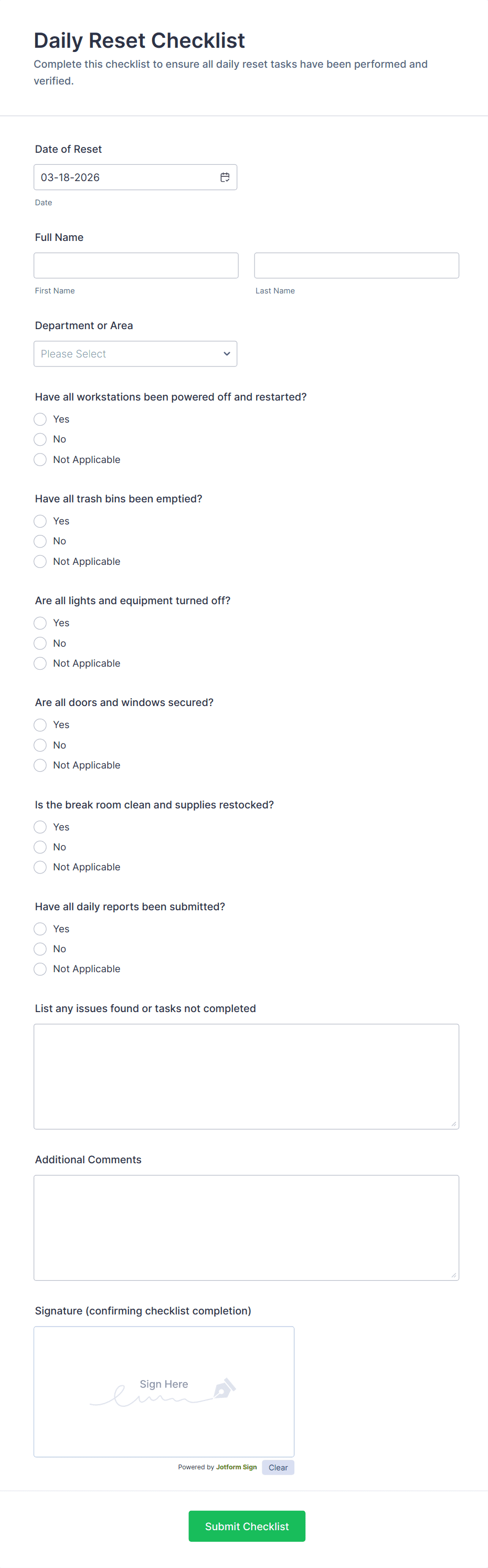The image size is (488, 1568).
Task: Click the Last Name input field
Action: coord(356,266)
